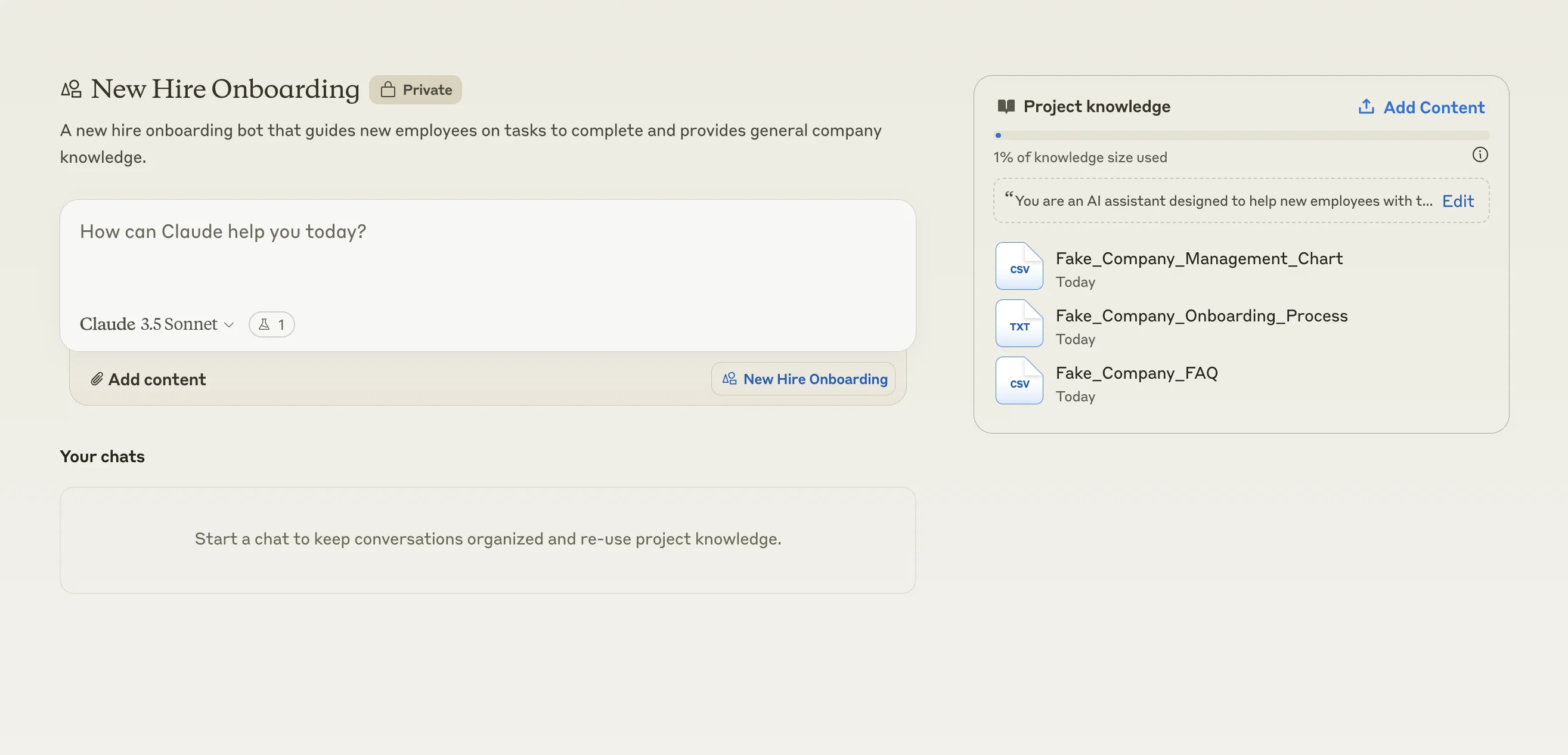Viewport: 1568px width, 755px height.
Task: Expand the truncated project instructions preview text
Action: point(1222,202)
